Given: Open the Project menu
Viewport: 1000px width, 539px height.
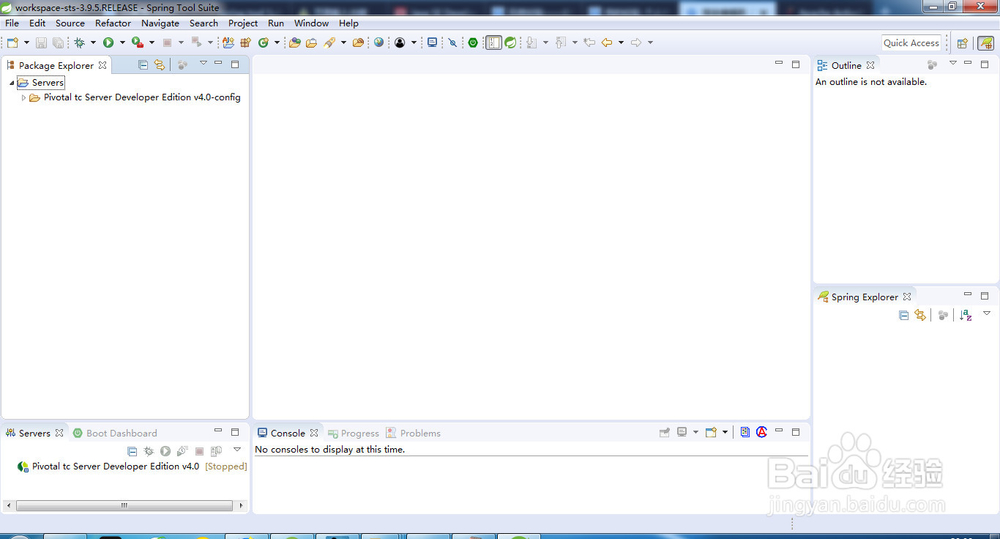Looking at the screenshot, I should click(x=243, y=23).
